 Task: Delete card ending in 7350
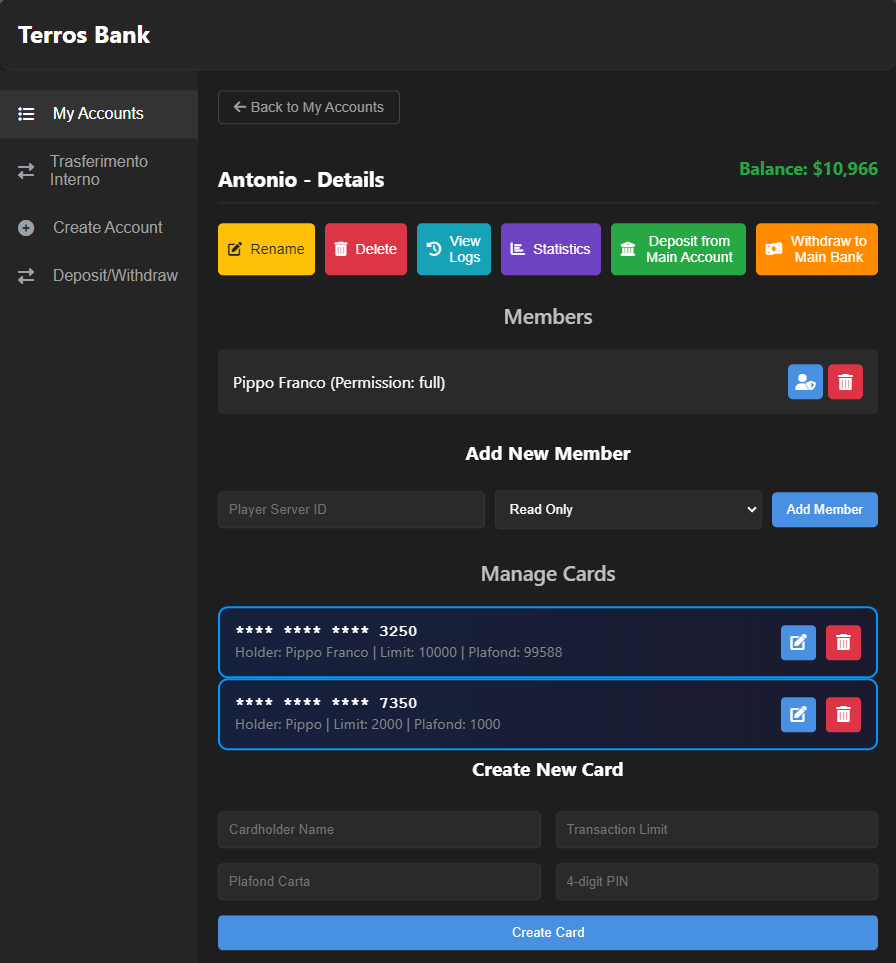pyautogui.click(x=843, y=715)
